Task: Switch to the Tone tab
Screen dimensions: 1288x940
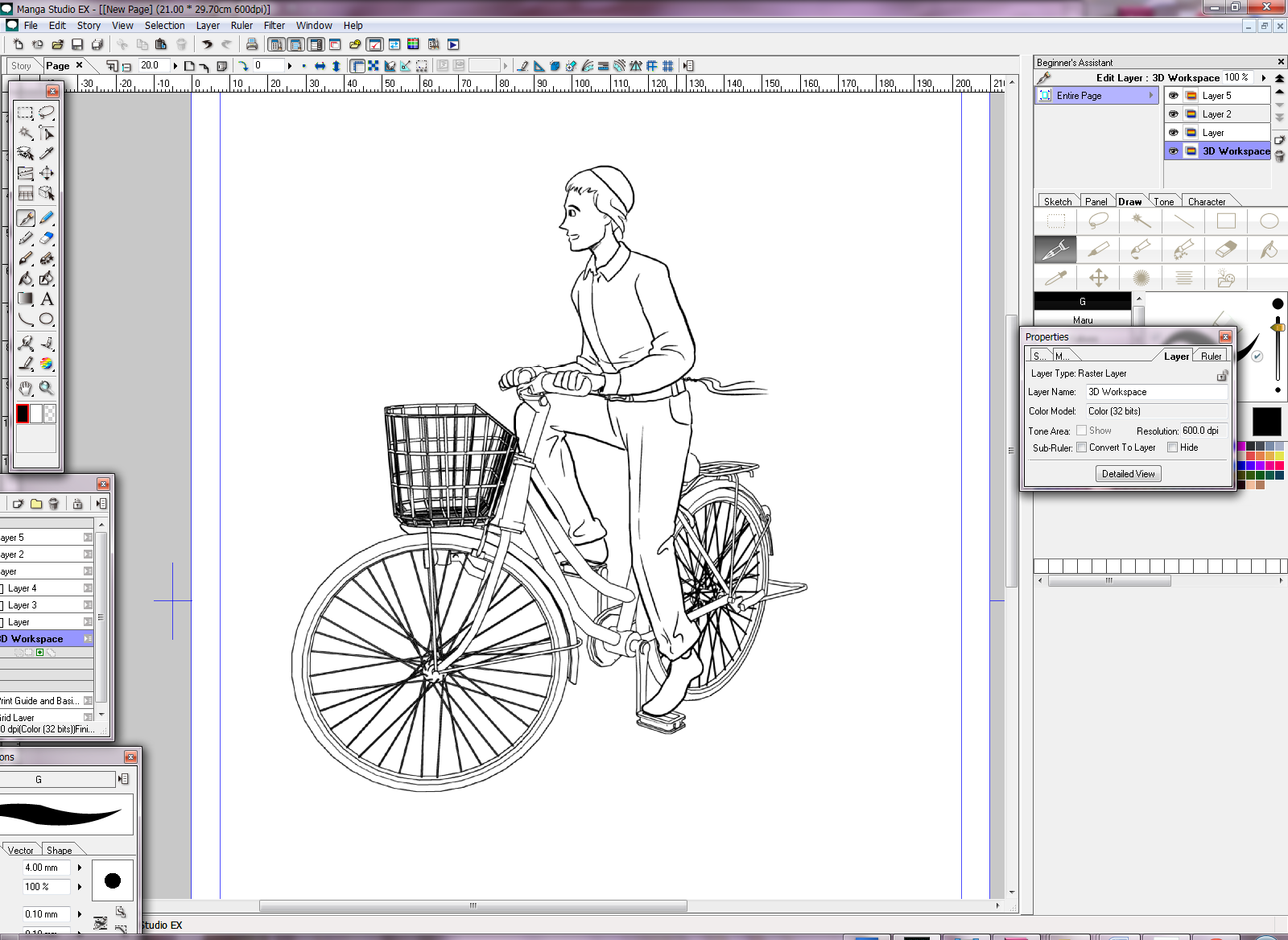Action: (1164, 202)
